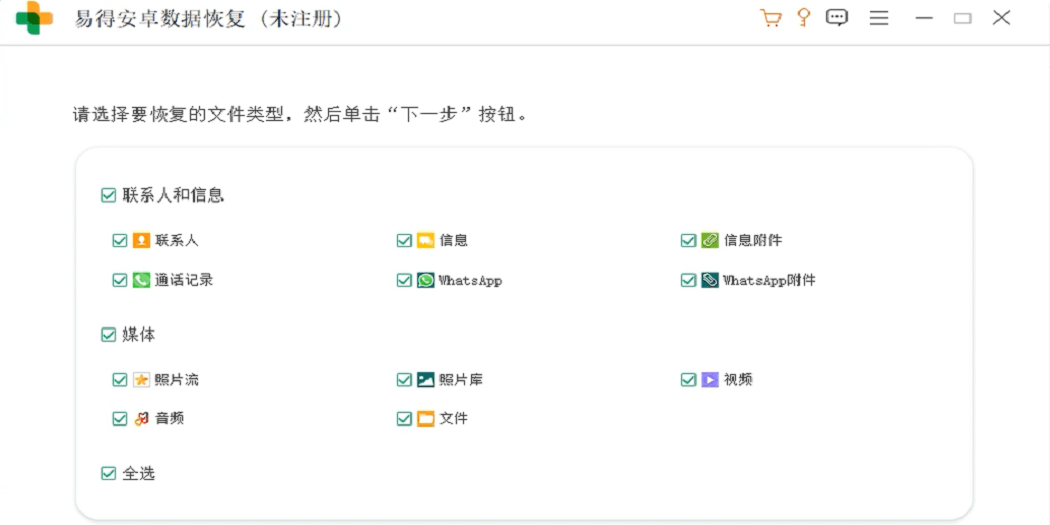Viewport: 1050px width, 525px height.
Task: Open the feedback chat bubble icon
Action: coord(836,17)
